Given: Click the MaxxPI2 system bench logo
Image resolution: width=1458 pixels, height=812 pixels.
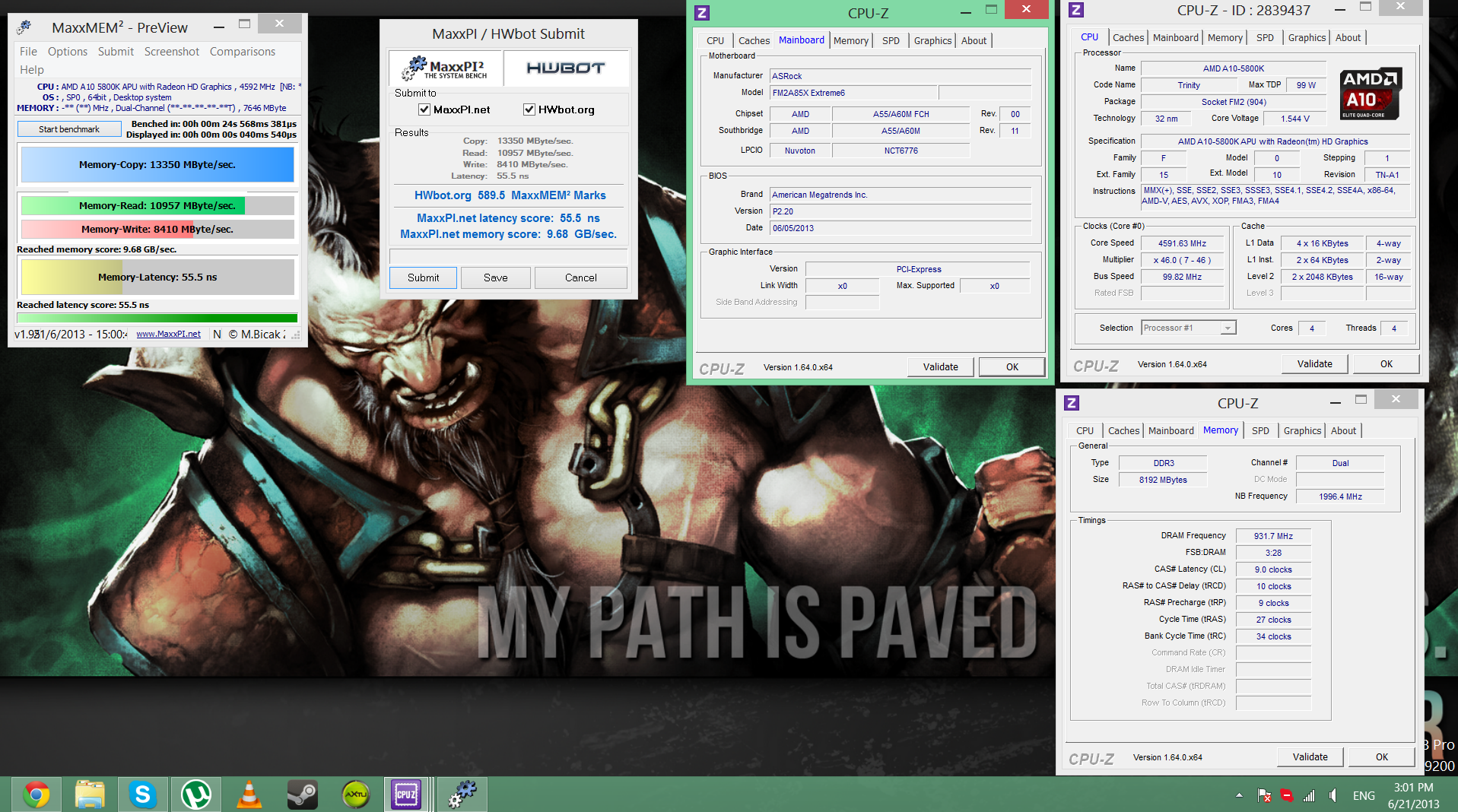Looking at the screenshot, I should [x=445, y=68].
